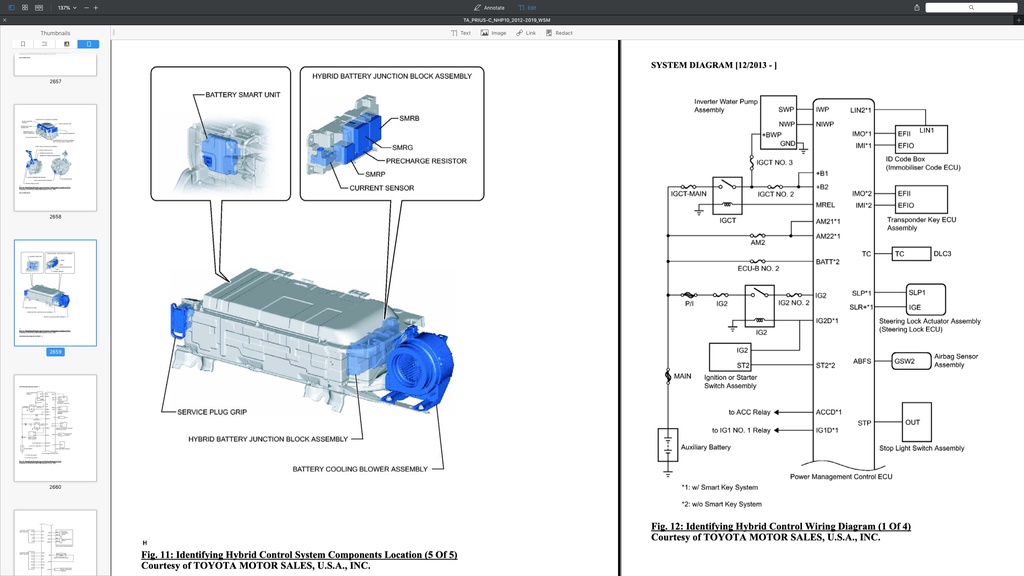Click the BATTERY SMART UNIT label
Viewport: 1024px width, 576px height.
click(x=243, y=95)
